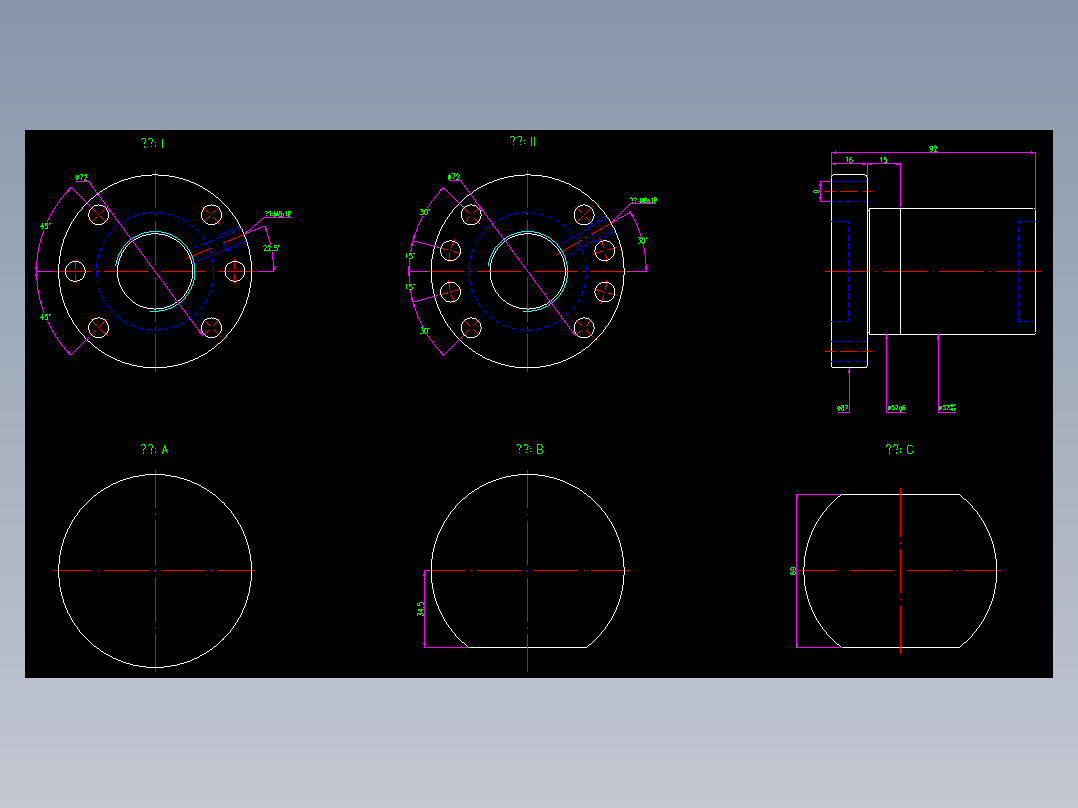
Task: Click the '??: B' view title
Action: 530,449
